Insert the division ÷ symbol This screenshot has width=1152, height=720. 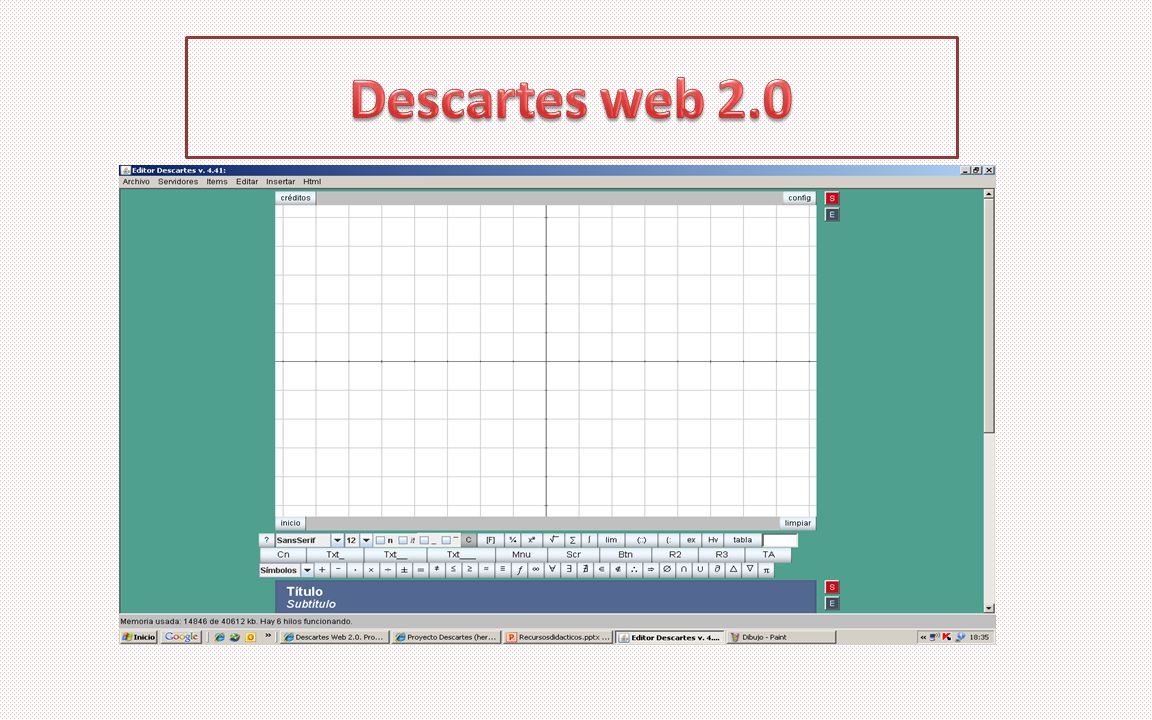pos(388,569)
